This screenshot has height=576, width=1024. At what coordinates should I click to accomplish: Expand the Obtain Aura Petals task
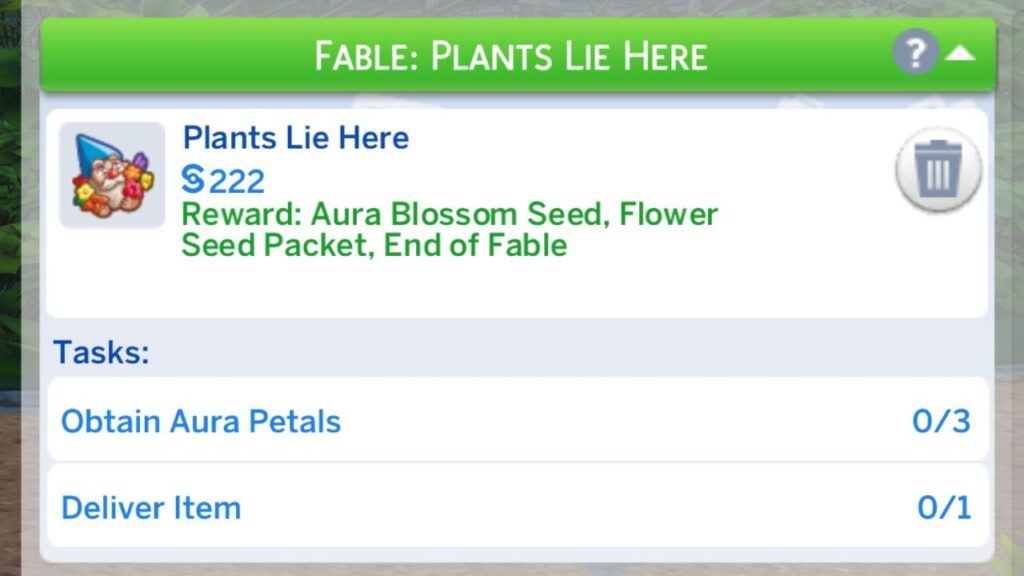(x=200, y=421)
